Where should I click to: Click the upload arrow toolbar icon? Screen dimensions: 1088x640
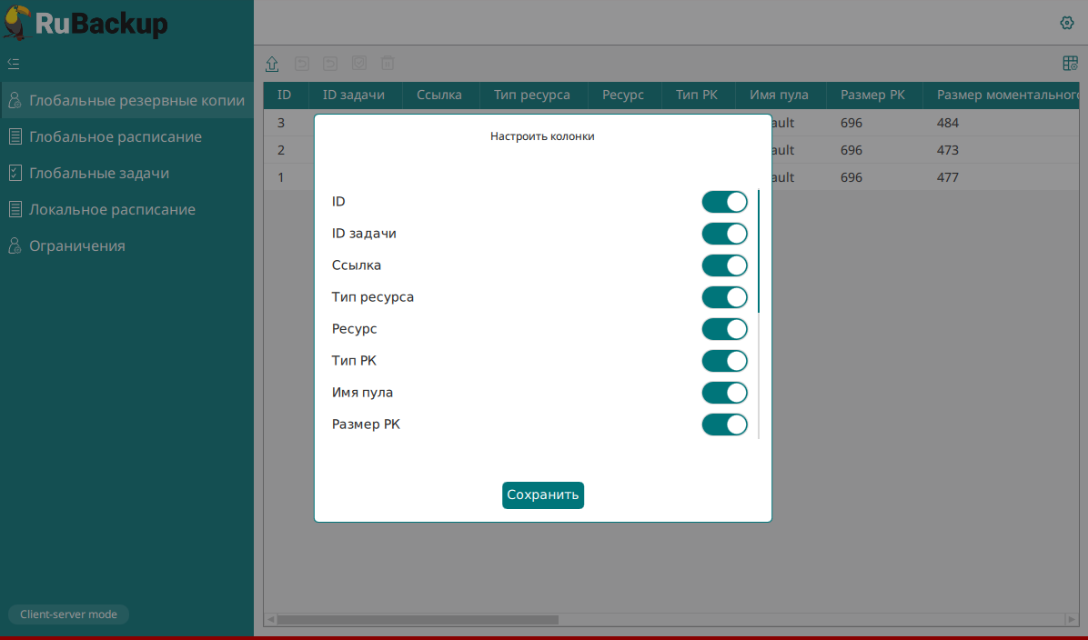272,64
